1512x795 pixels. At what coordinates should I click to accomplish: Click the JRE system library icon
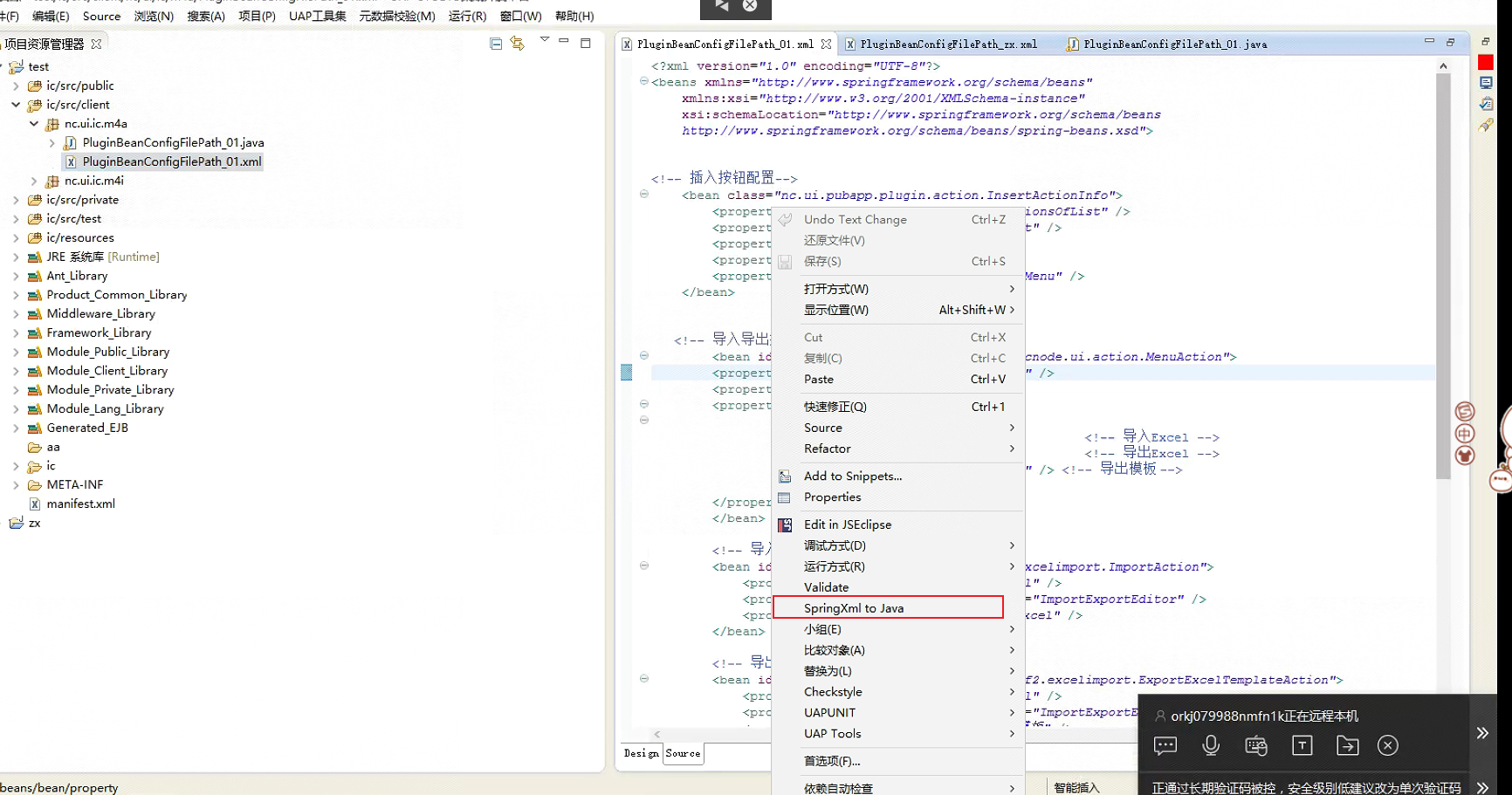coord(35,257)
